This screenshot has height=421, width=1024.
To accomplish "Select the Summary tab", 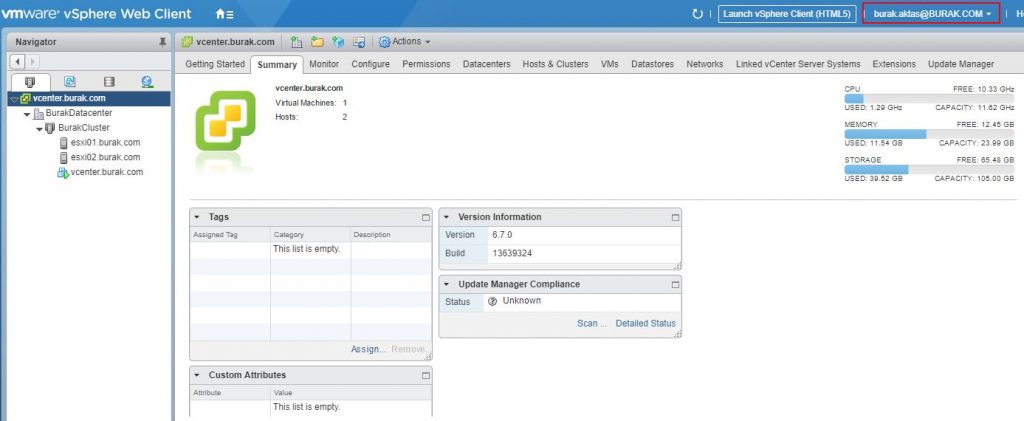I will (x=277, y=65).
